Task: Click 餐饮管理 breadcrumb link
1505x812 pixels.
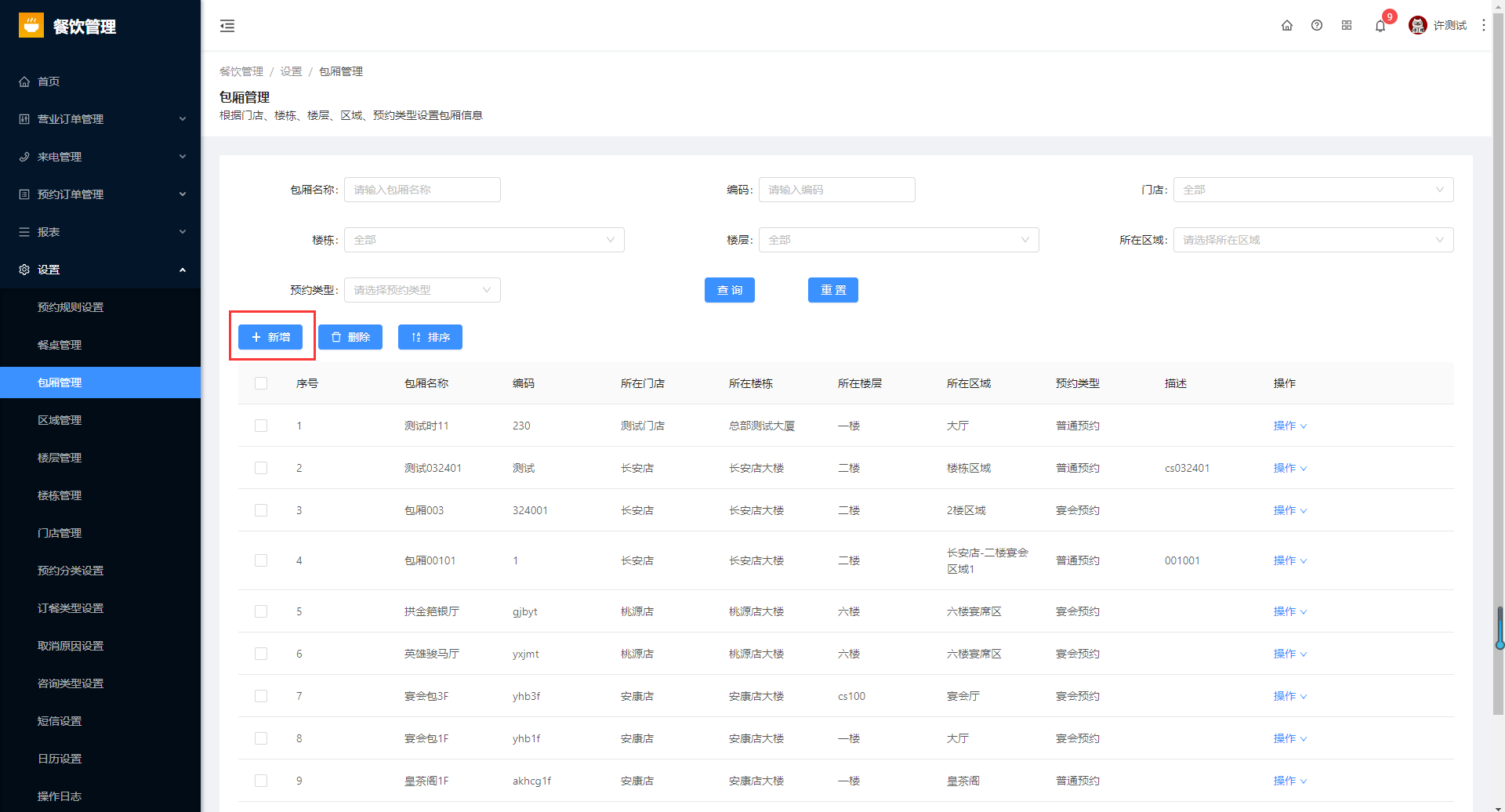Action: pyautogui.click(x=241, y=71)
